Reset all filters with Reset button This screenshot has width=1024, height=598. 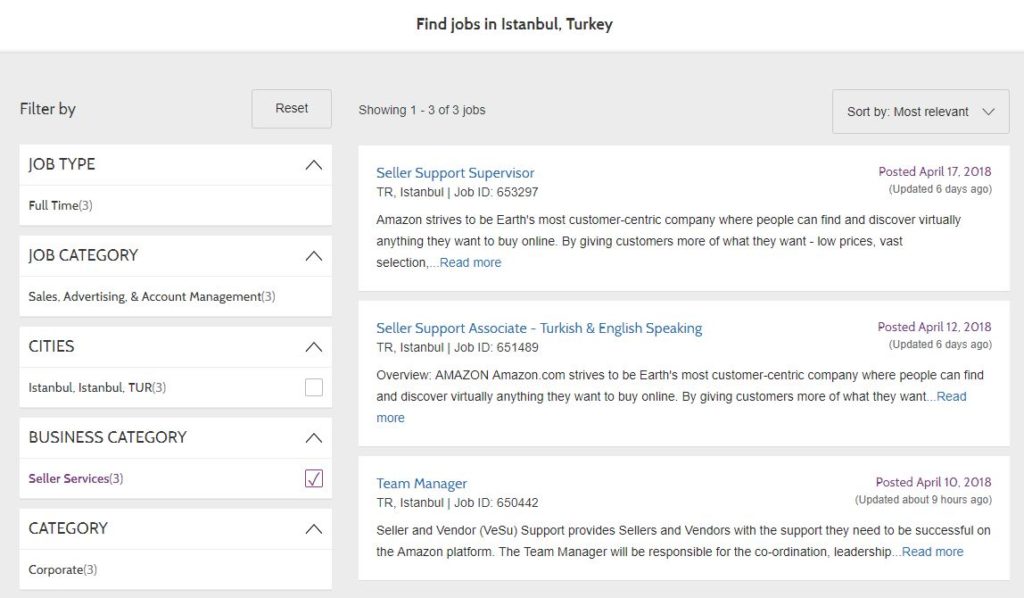pos(291,108)
